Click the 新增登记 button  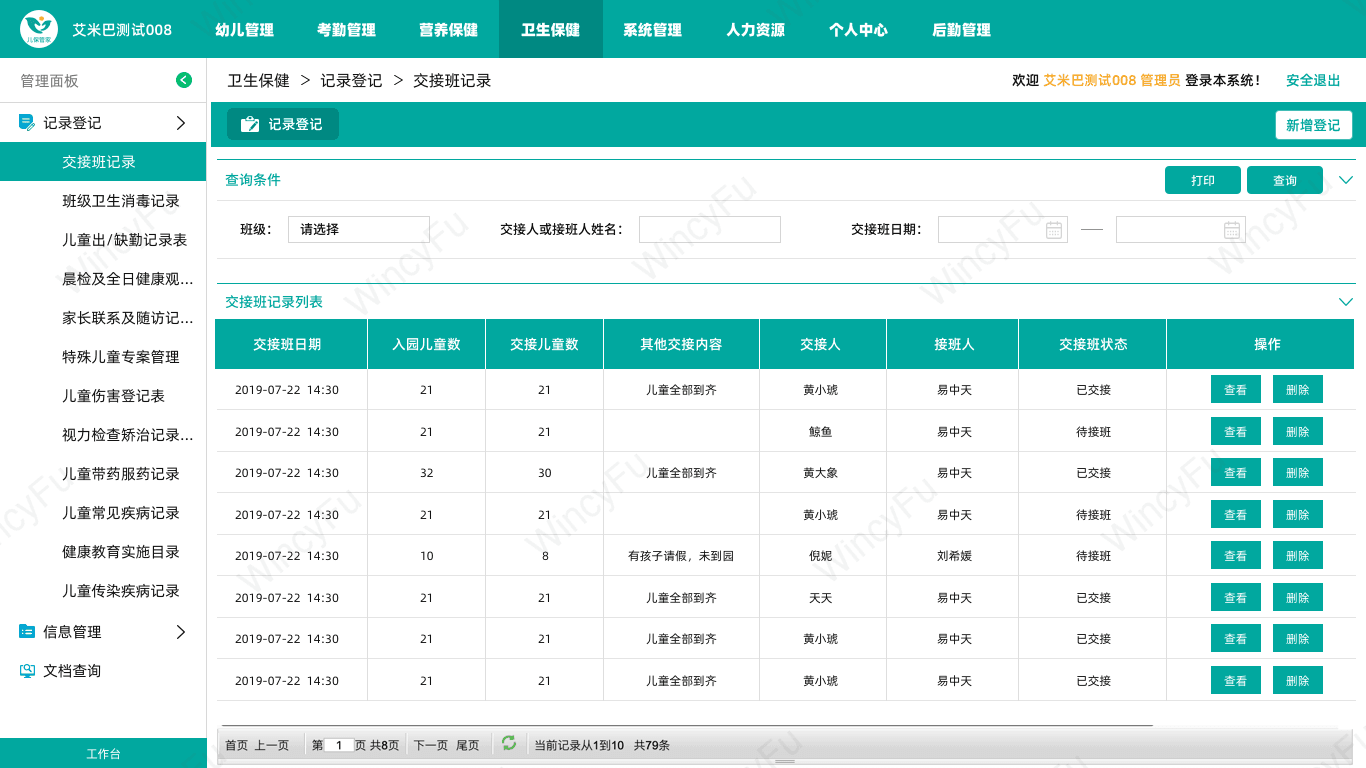click(x=1314, y=125)
